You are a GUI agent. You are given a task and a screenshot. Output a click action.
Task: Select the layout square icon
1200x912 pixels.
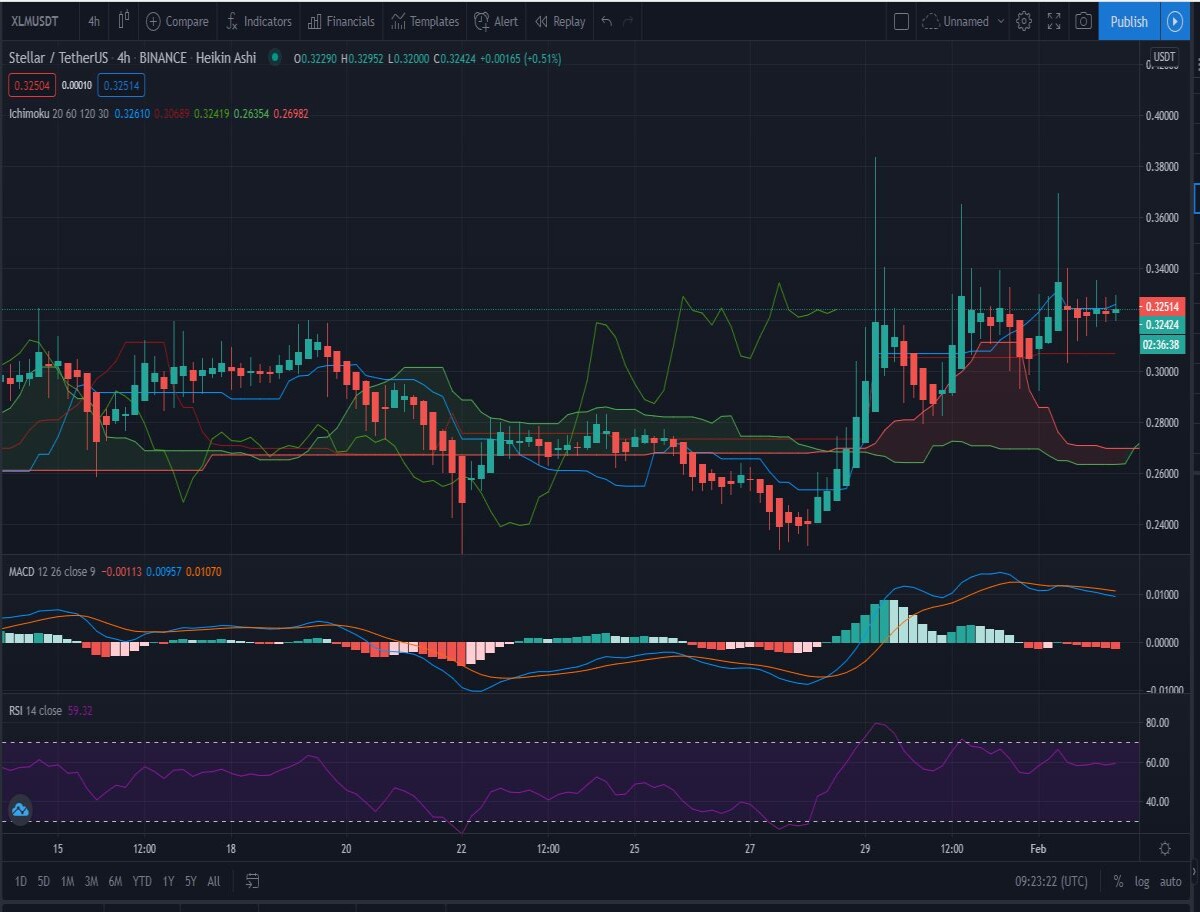901,21
